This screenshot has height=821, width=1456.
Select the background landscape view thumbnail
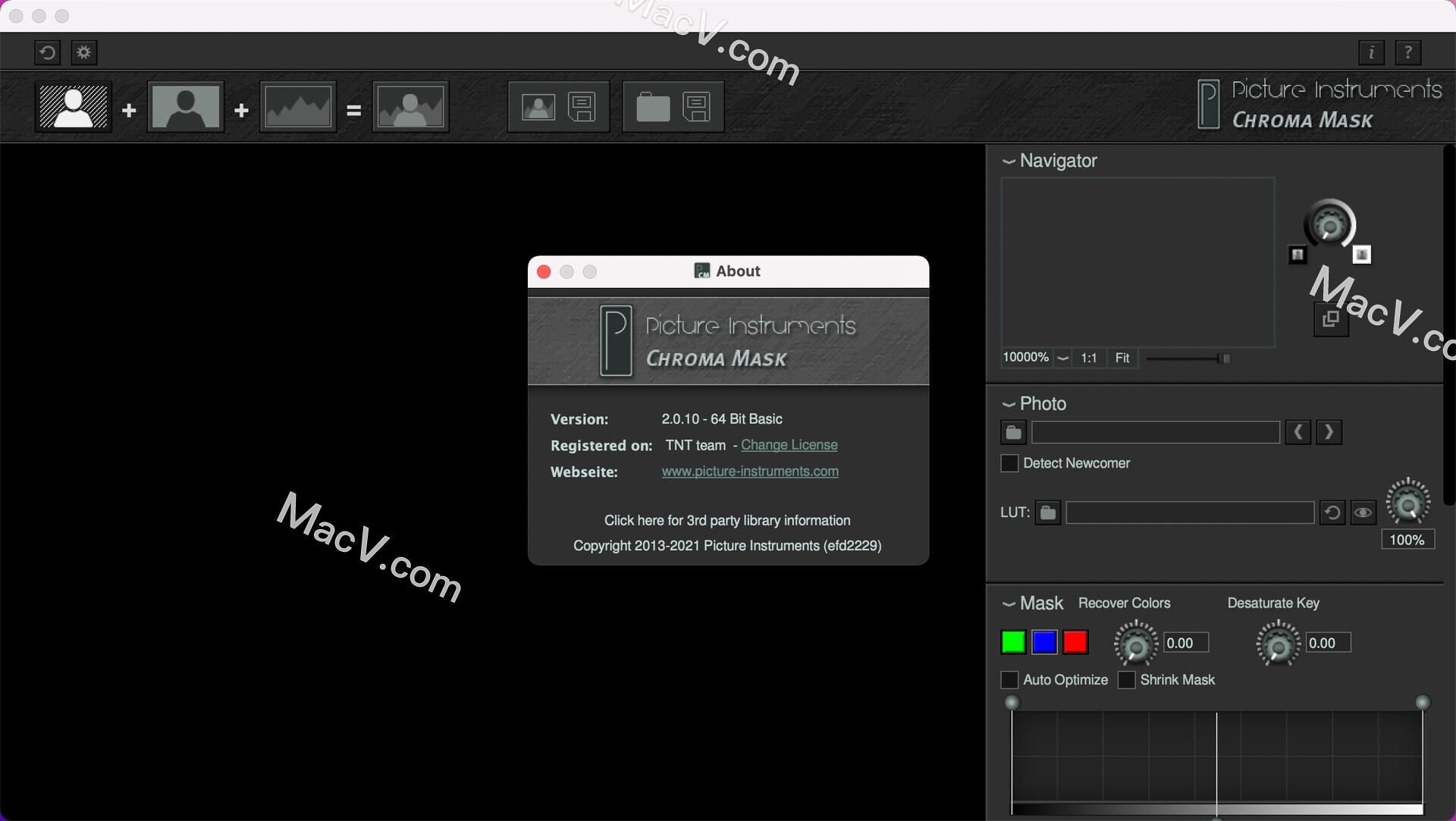298,107
